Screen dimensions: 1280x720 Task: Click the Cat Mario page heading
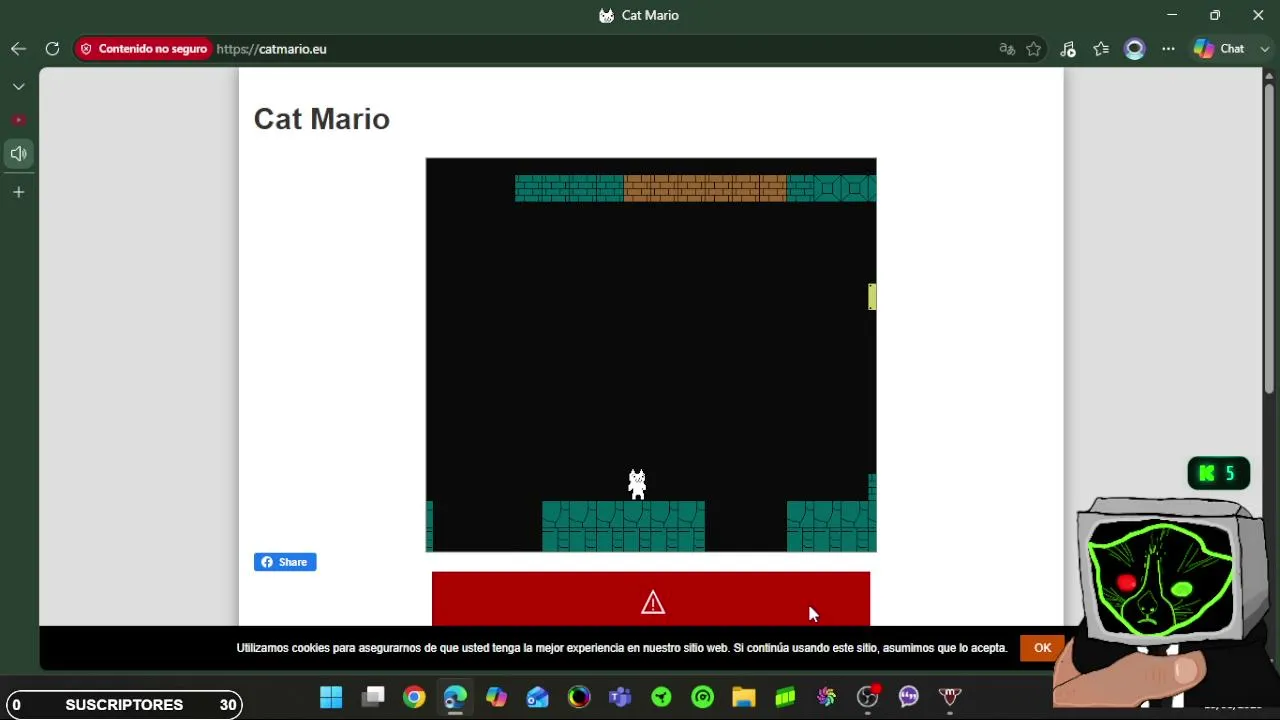[x=322, y=119]
